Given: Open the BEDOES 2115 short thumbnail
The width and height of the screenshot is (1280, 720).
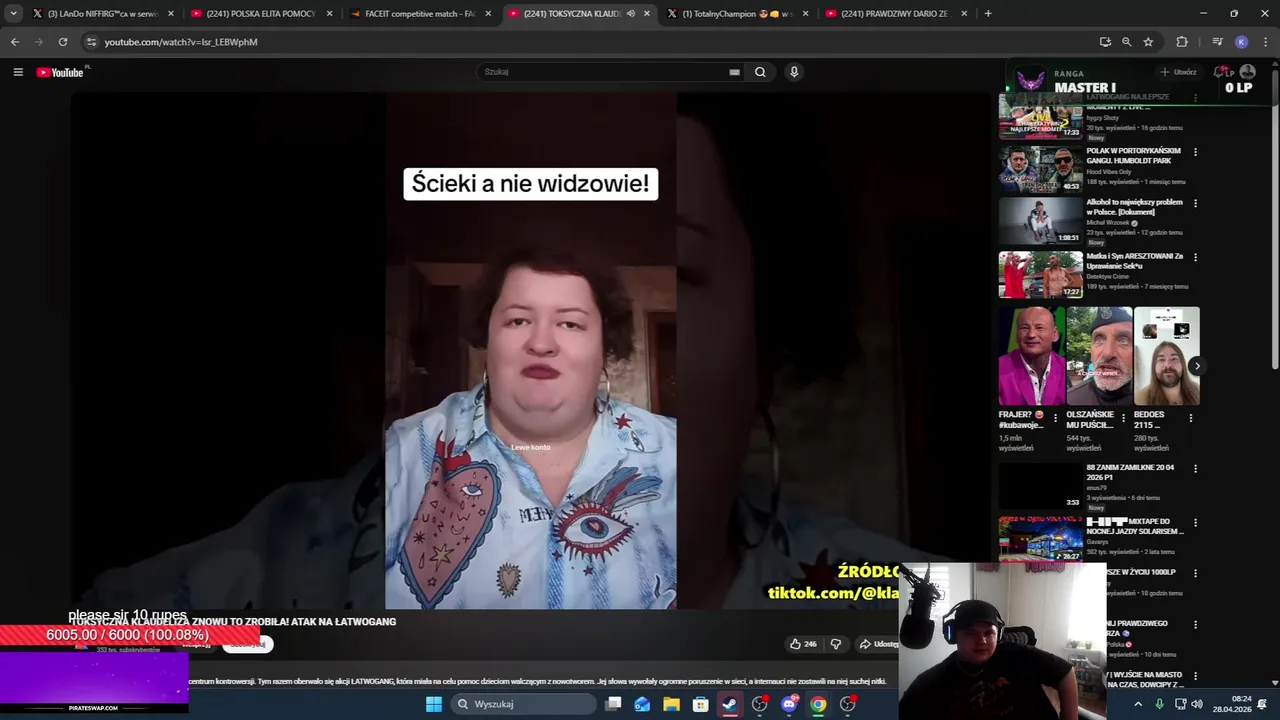Looking at the screenshot, I should pyautogui.click(x=1167, y=356).
